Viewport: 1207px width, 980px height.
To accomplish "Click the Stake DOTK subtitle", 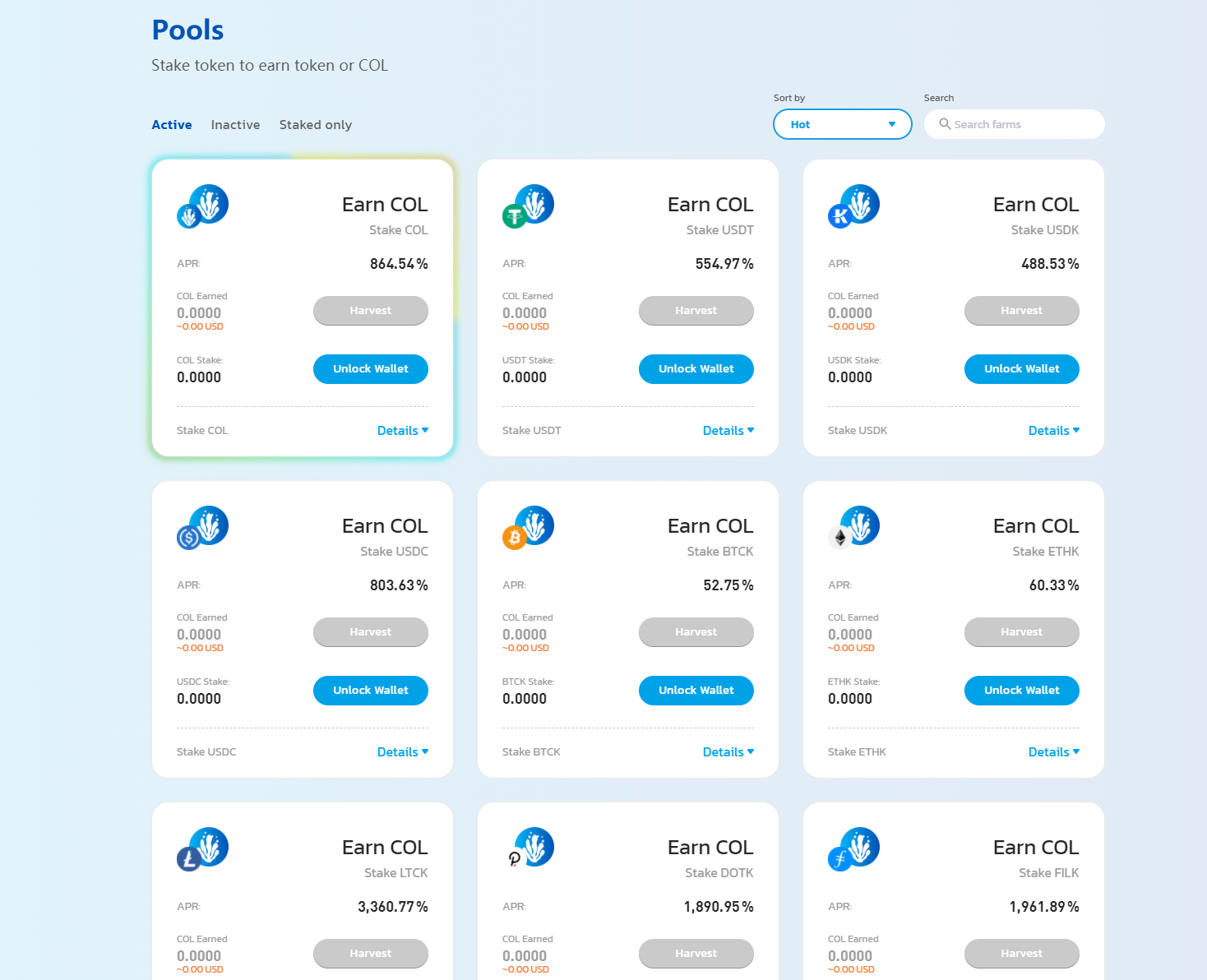I will pos(719,873).
